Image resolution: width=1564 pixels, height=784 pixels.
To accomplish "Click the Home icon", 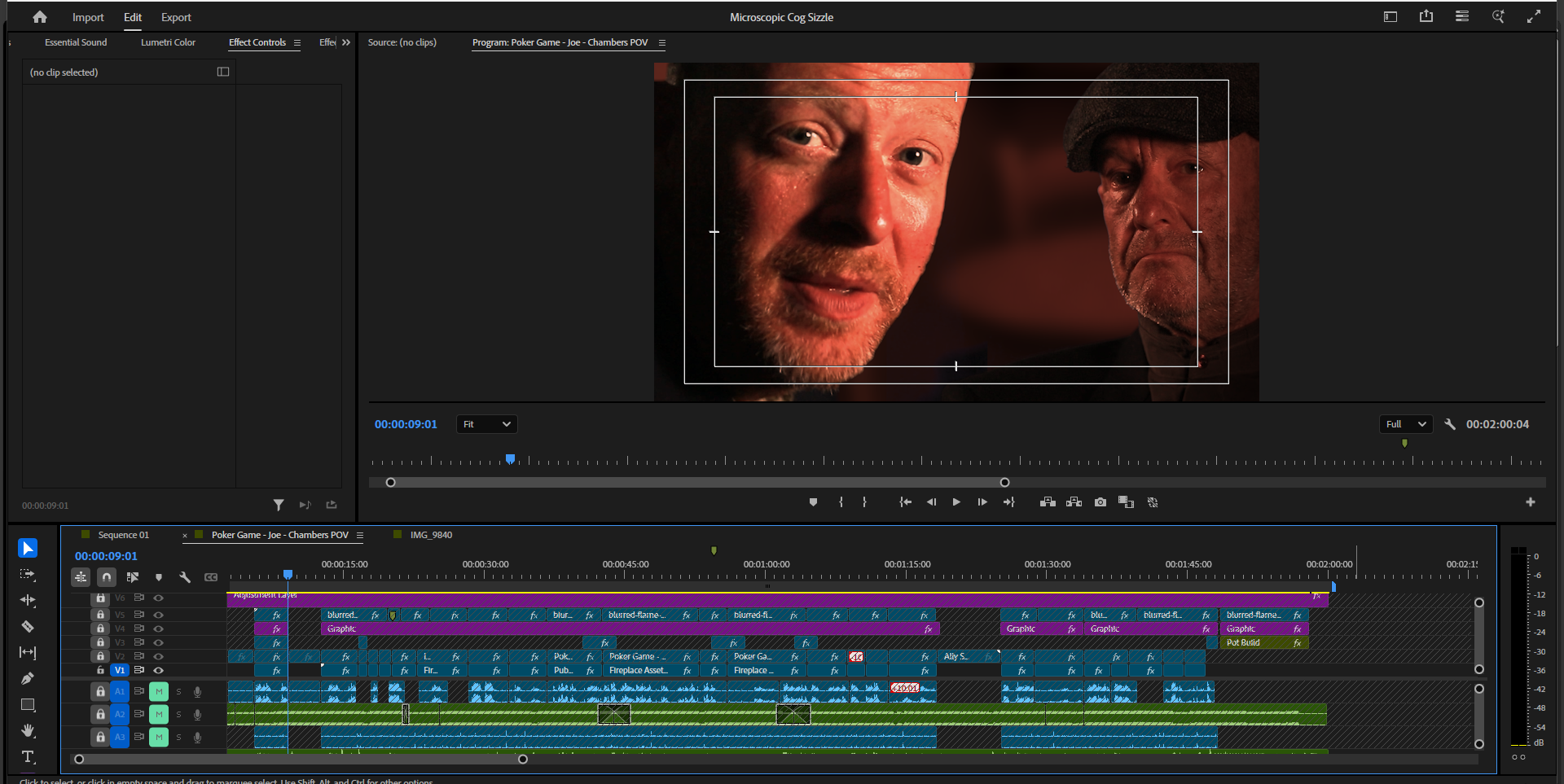I will (39, 17).
